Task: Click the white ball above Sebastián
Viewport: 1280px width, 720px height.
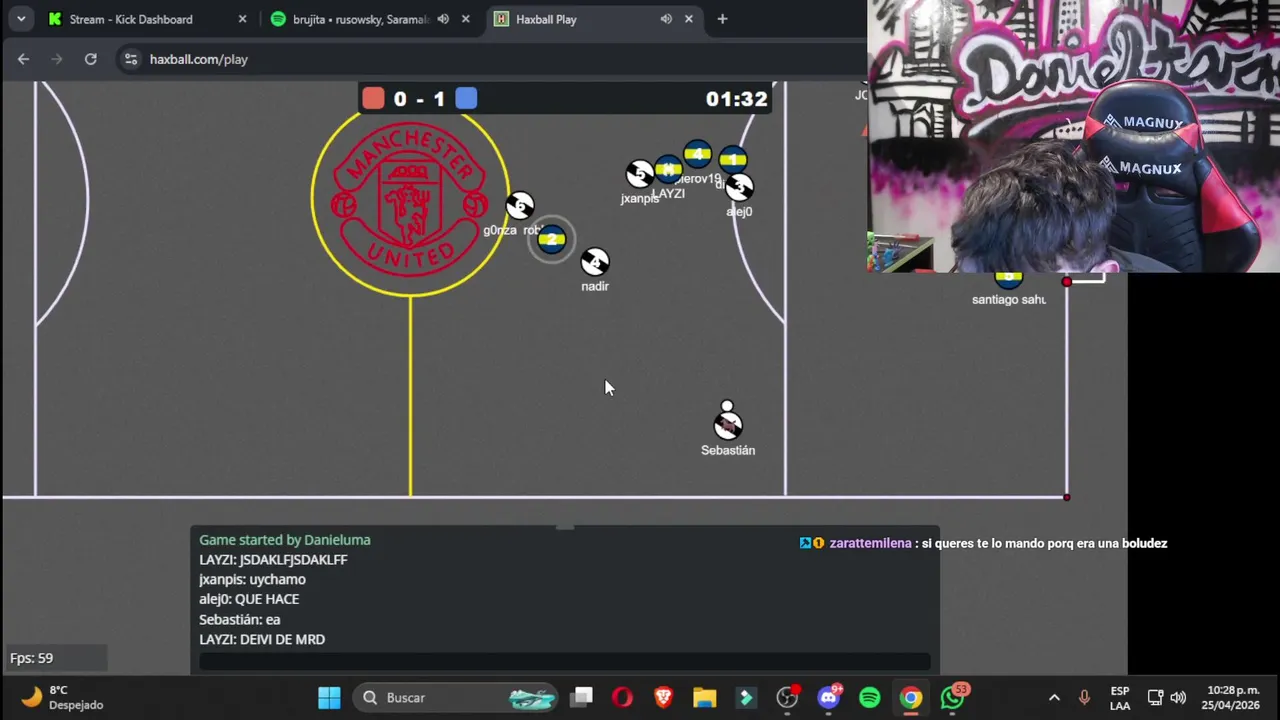Action: [x=727, y=406]
